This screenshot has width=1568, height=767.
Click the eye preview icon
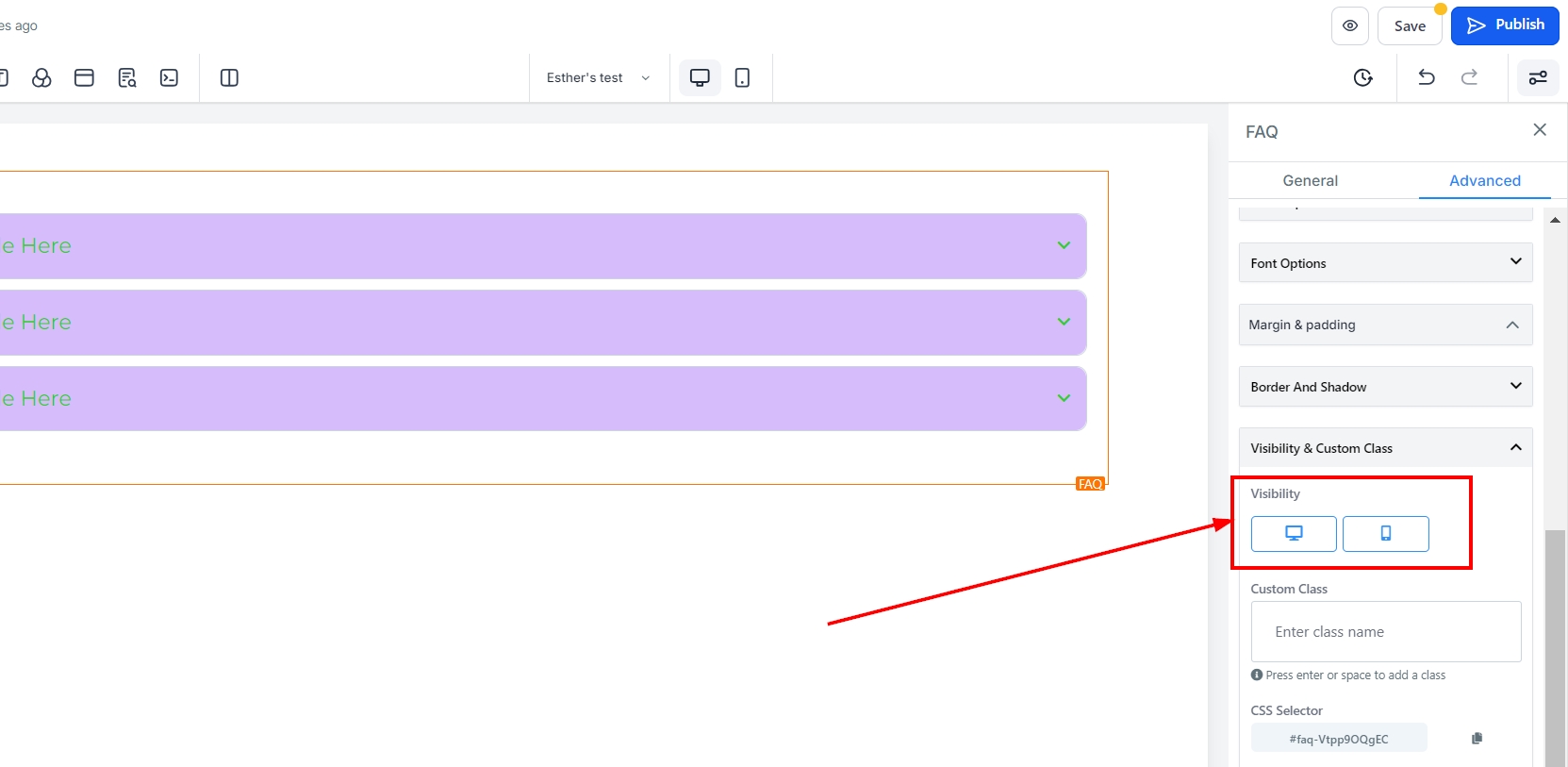1349,25
